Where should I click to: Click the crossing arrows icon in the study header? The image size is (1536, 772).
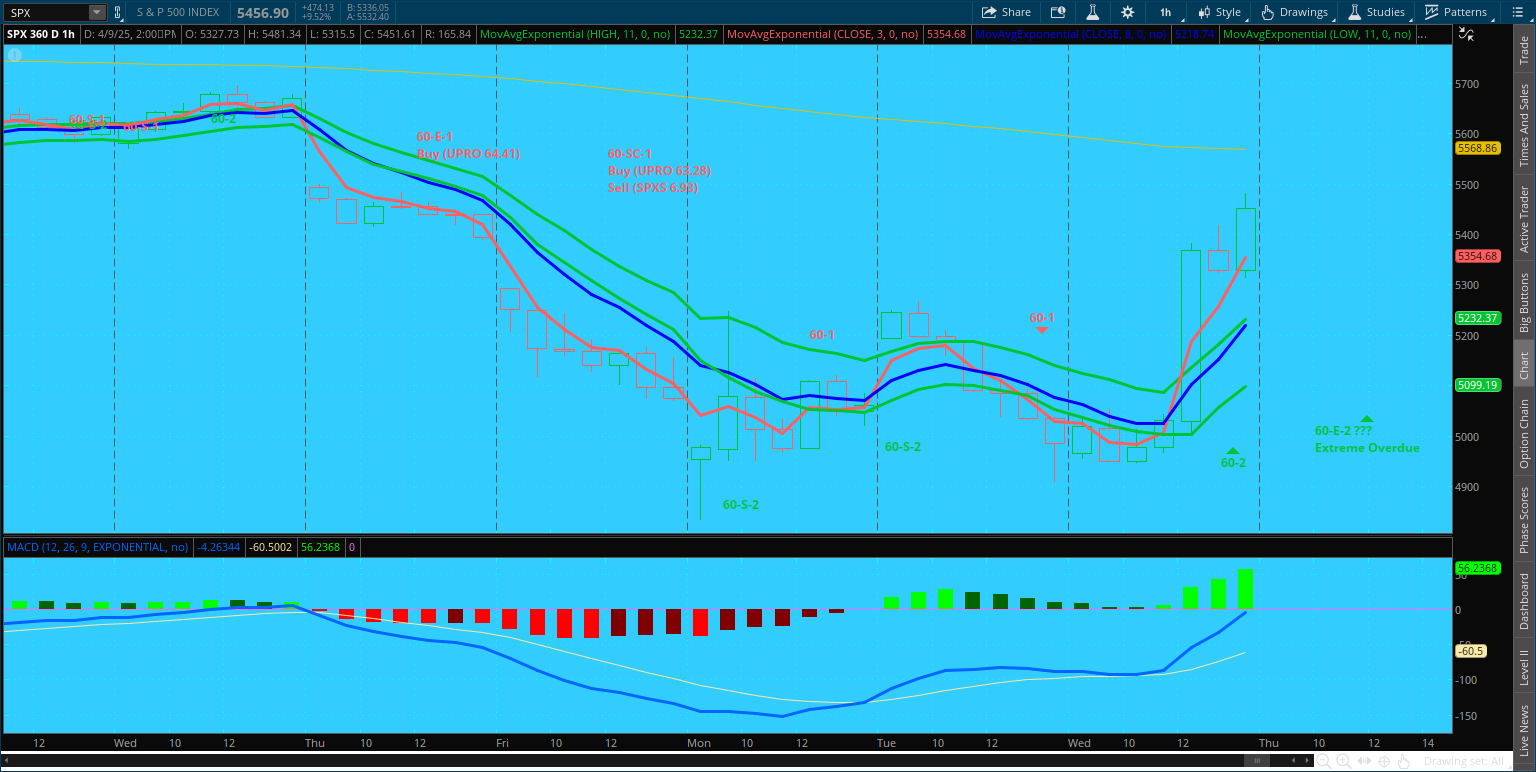click(x=1466, y=33)
